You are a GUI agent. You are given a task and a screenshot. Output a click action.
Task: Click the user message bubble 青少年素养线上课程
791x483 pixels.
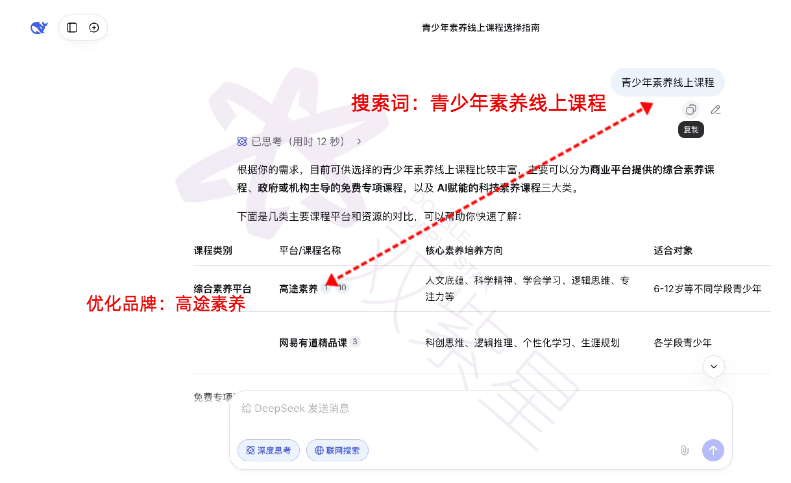tap(668, 82)
